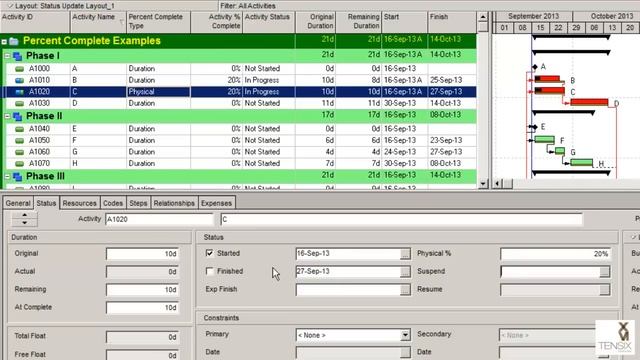Click the activity name field showing C

[x=402, y=219]
